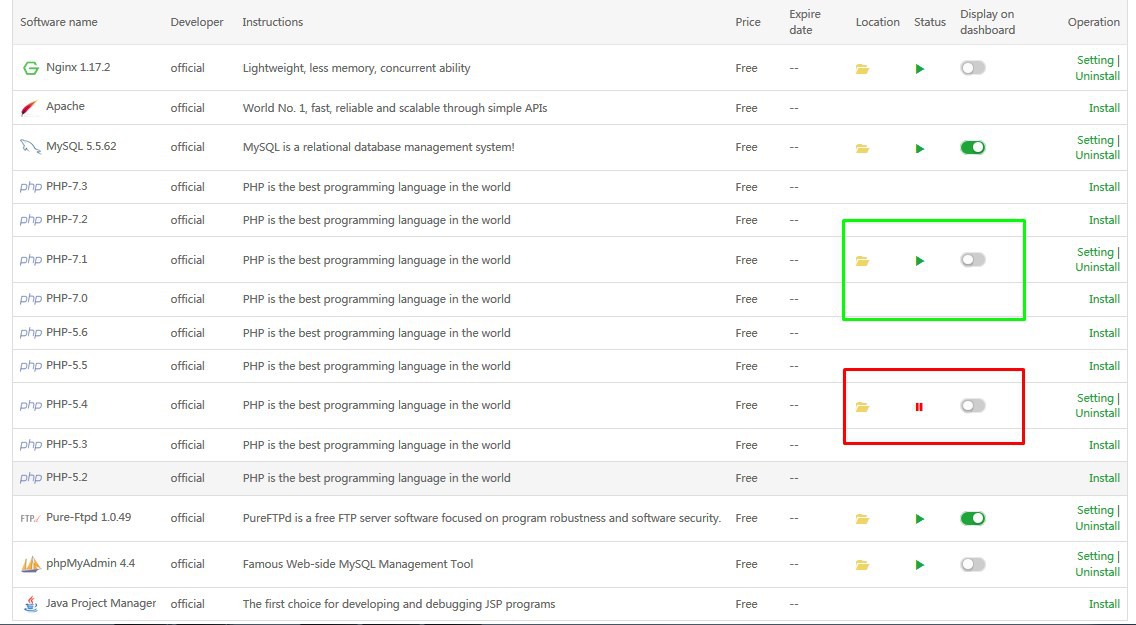Click the php icon beside PHP-5.6

pyautogui.click(x=30, y=332)
